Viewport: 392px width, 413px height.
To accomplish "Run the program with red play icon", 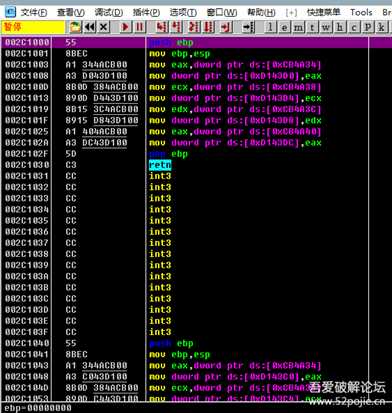I will 125,27.
